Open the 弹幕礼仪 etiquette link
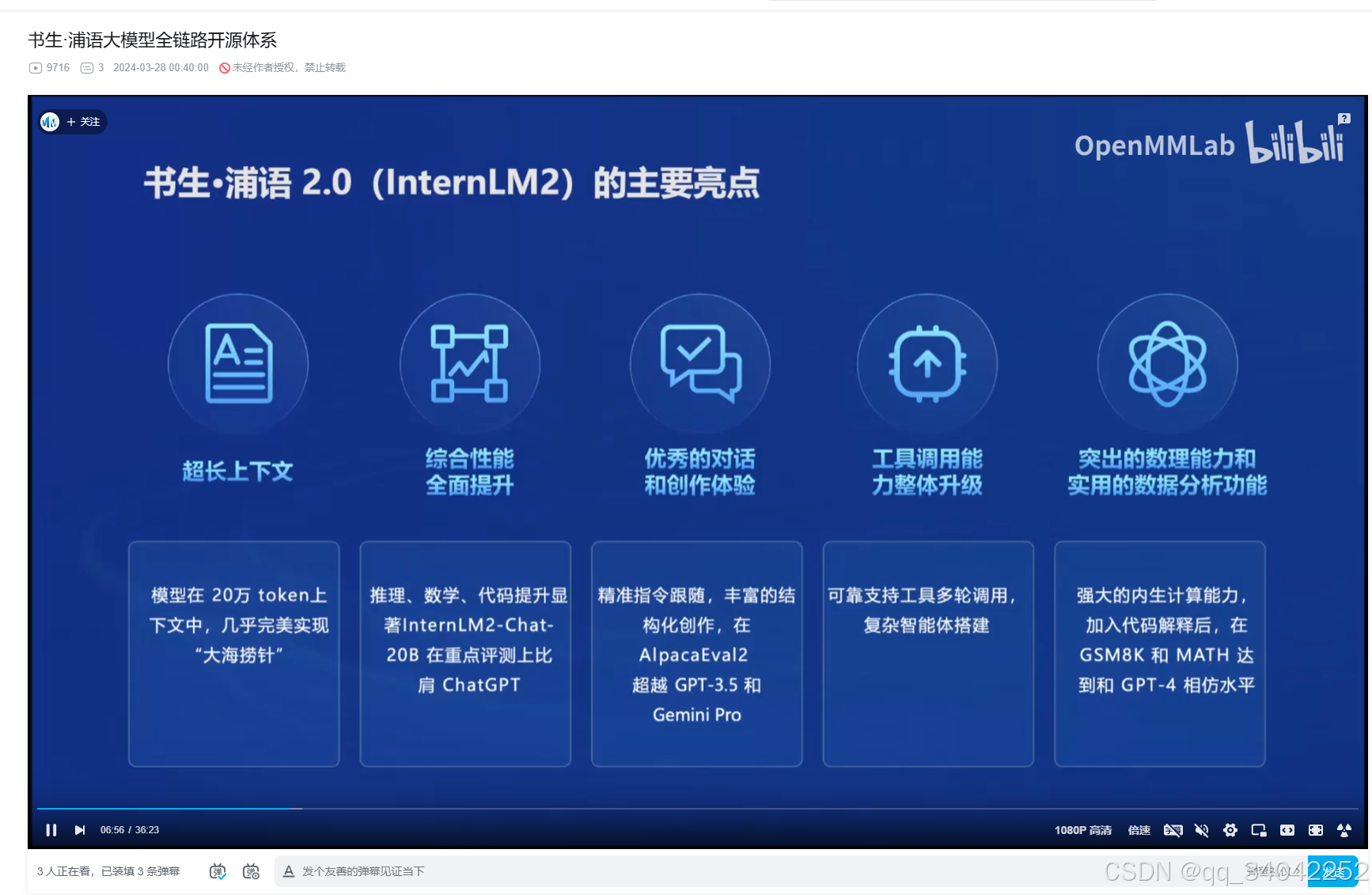This screenshot has height=895, width=1372. tap(1274, 871)
